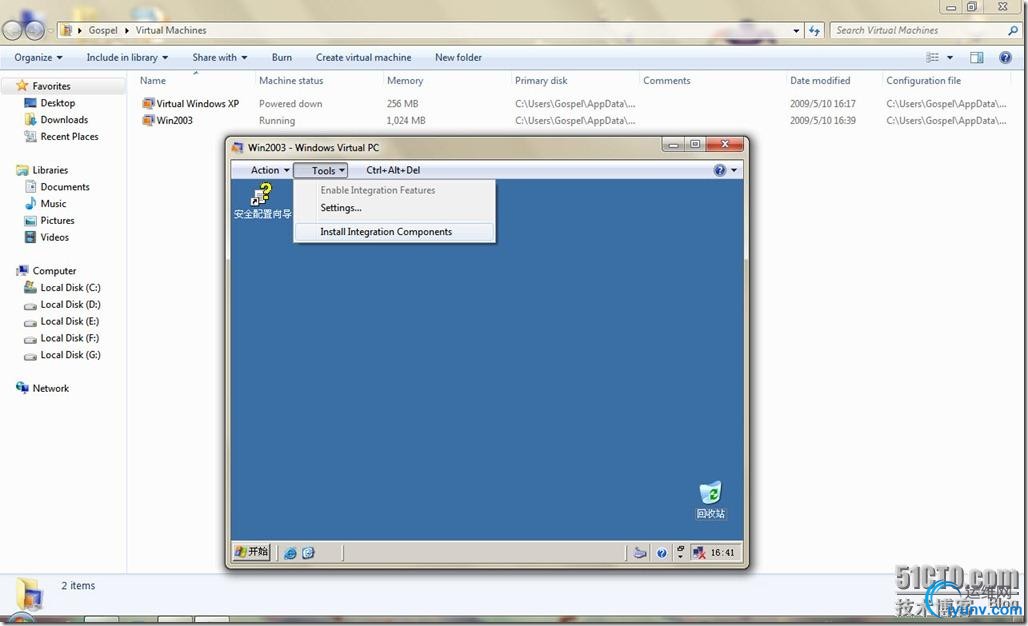The height and width of the screenshot is (626, 1028).
Task: Expand the view options dropdown arrow
Action: coord(950,58)
